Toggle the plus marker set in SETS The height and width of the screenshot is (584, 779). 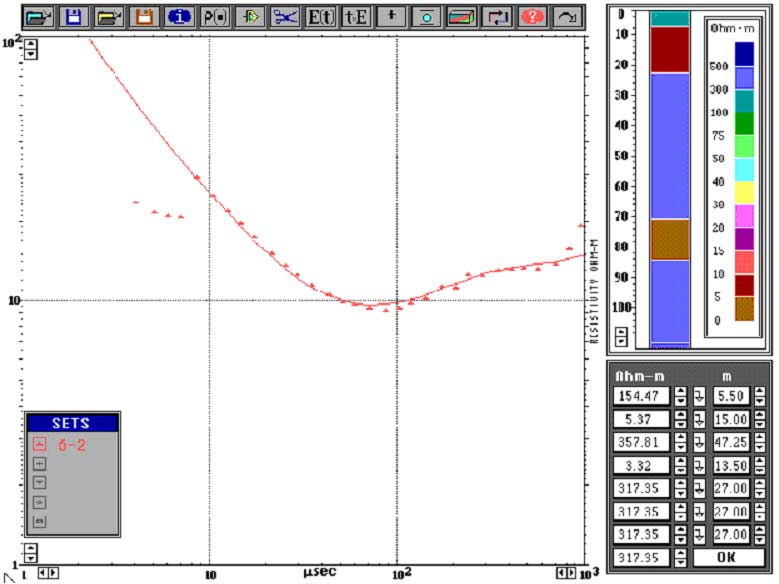point(39,463)
